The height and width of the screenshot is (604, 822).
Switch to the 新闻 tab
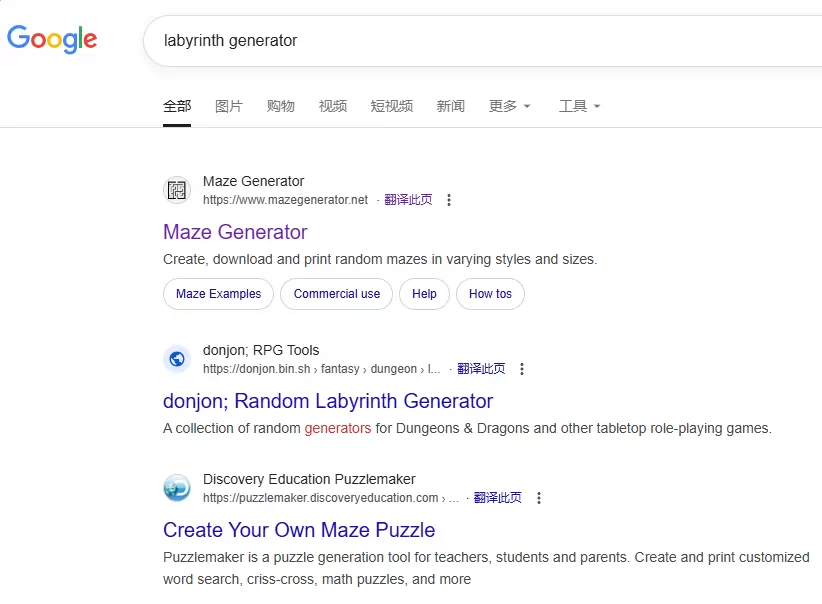coord(451,106)
